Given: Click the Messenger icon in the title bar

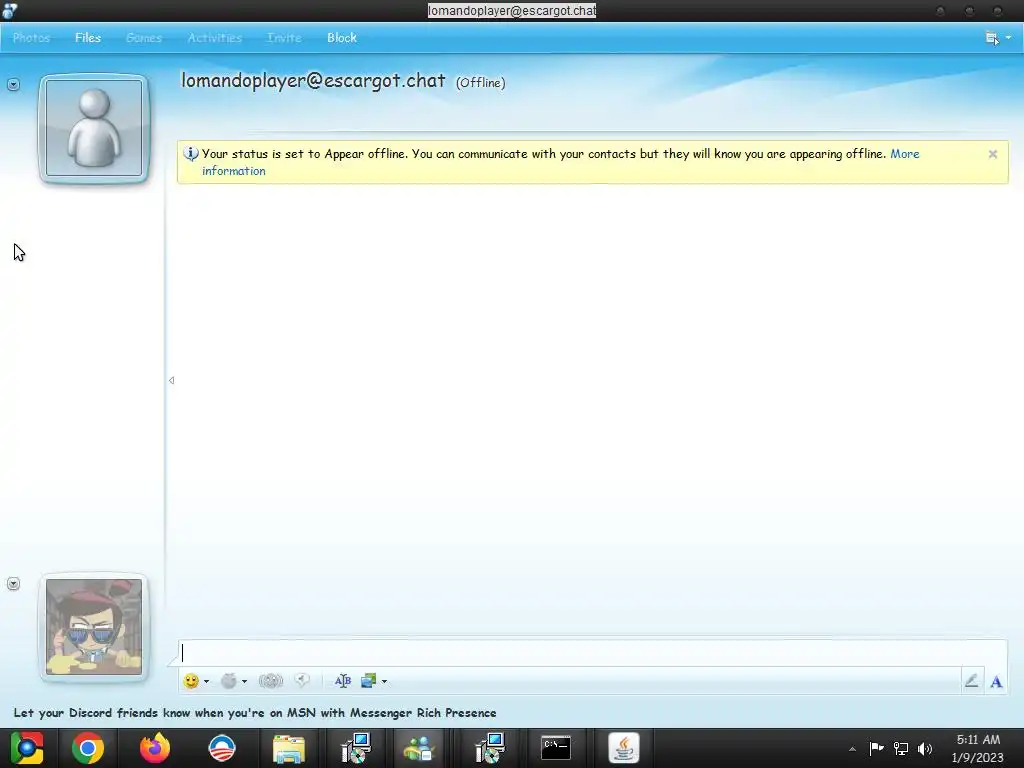Looking at the screenshot, I should click(x=10, y=10).
